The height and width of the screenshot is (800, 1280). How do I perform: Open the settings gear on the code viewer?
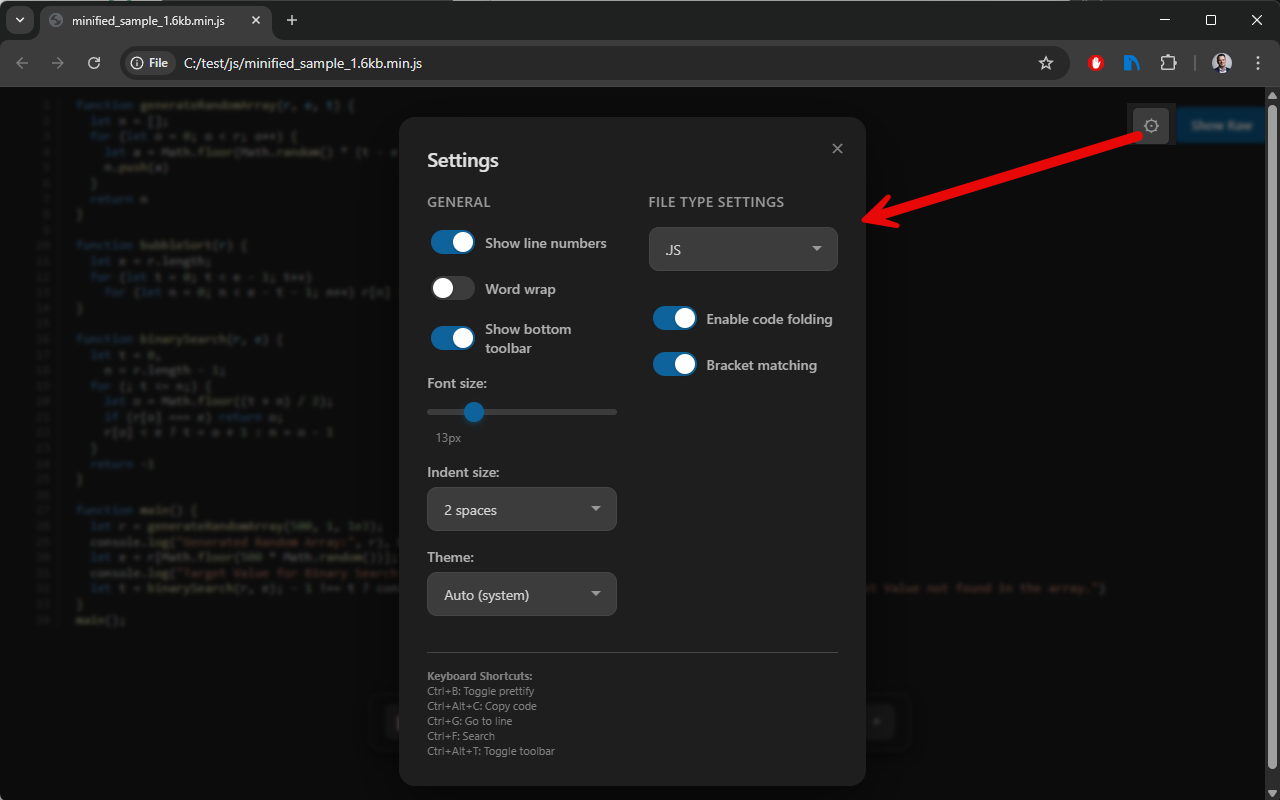coord(1150,125)
